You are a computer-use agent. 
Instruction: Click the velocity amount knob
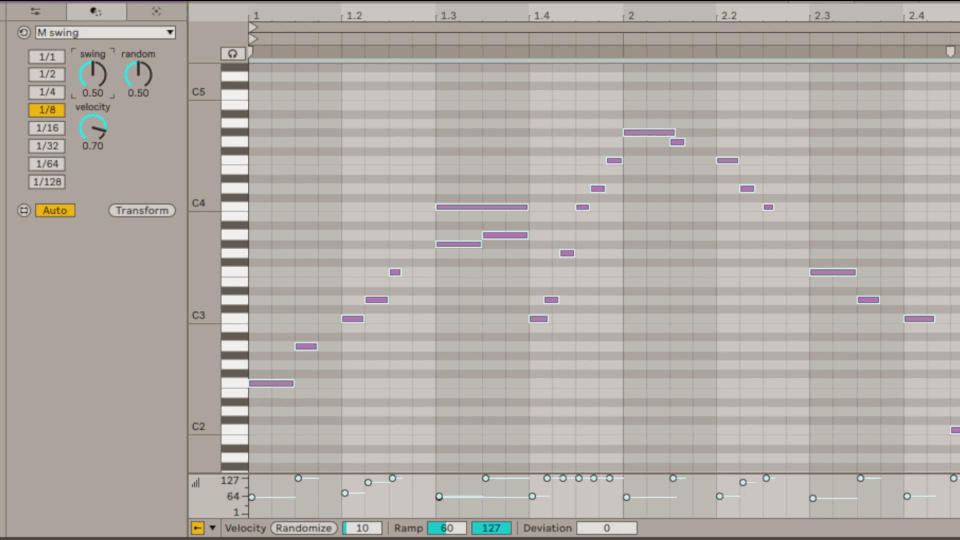click(93, 127)
